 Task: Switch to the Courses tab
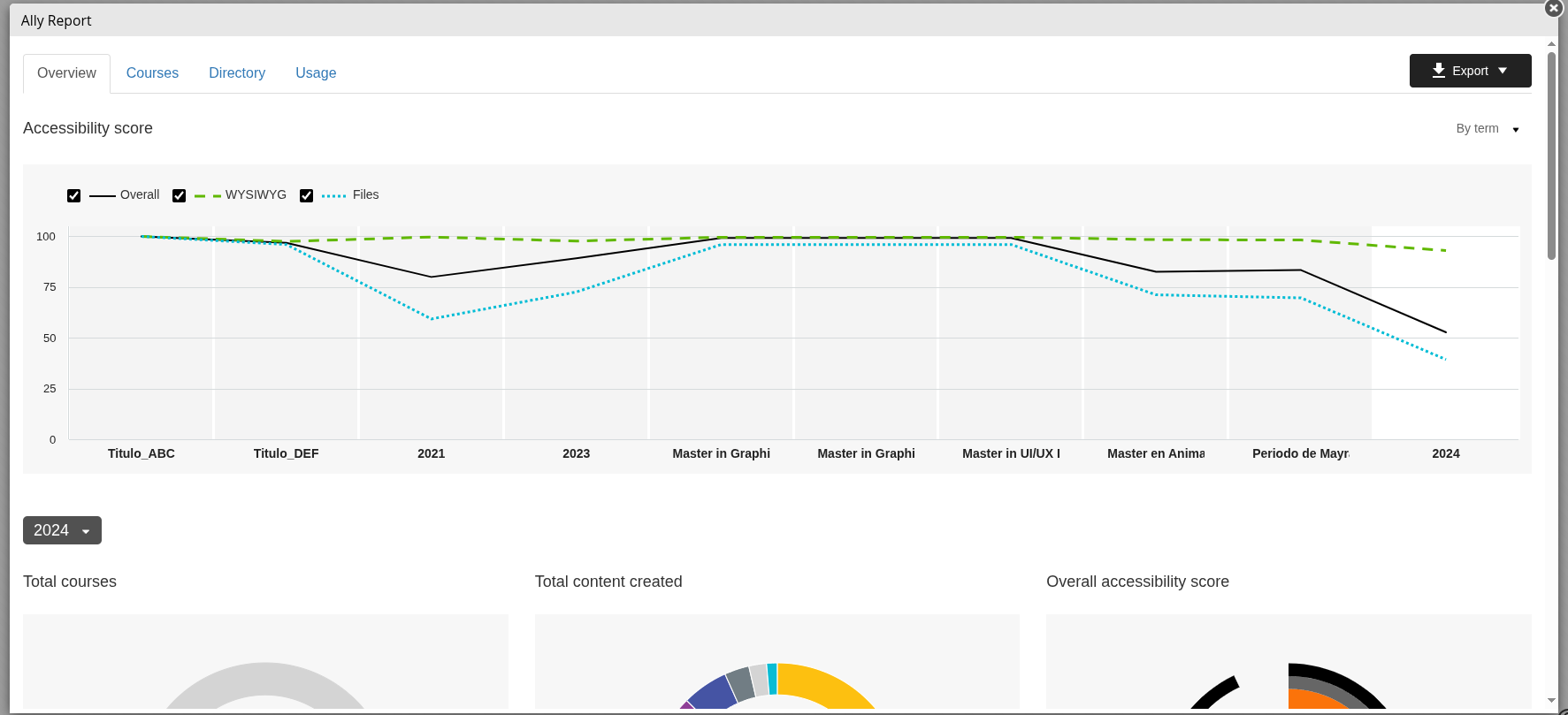click(x=152, y=73)
